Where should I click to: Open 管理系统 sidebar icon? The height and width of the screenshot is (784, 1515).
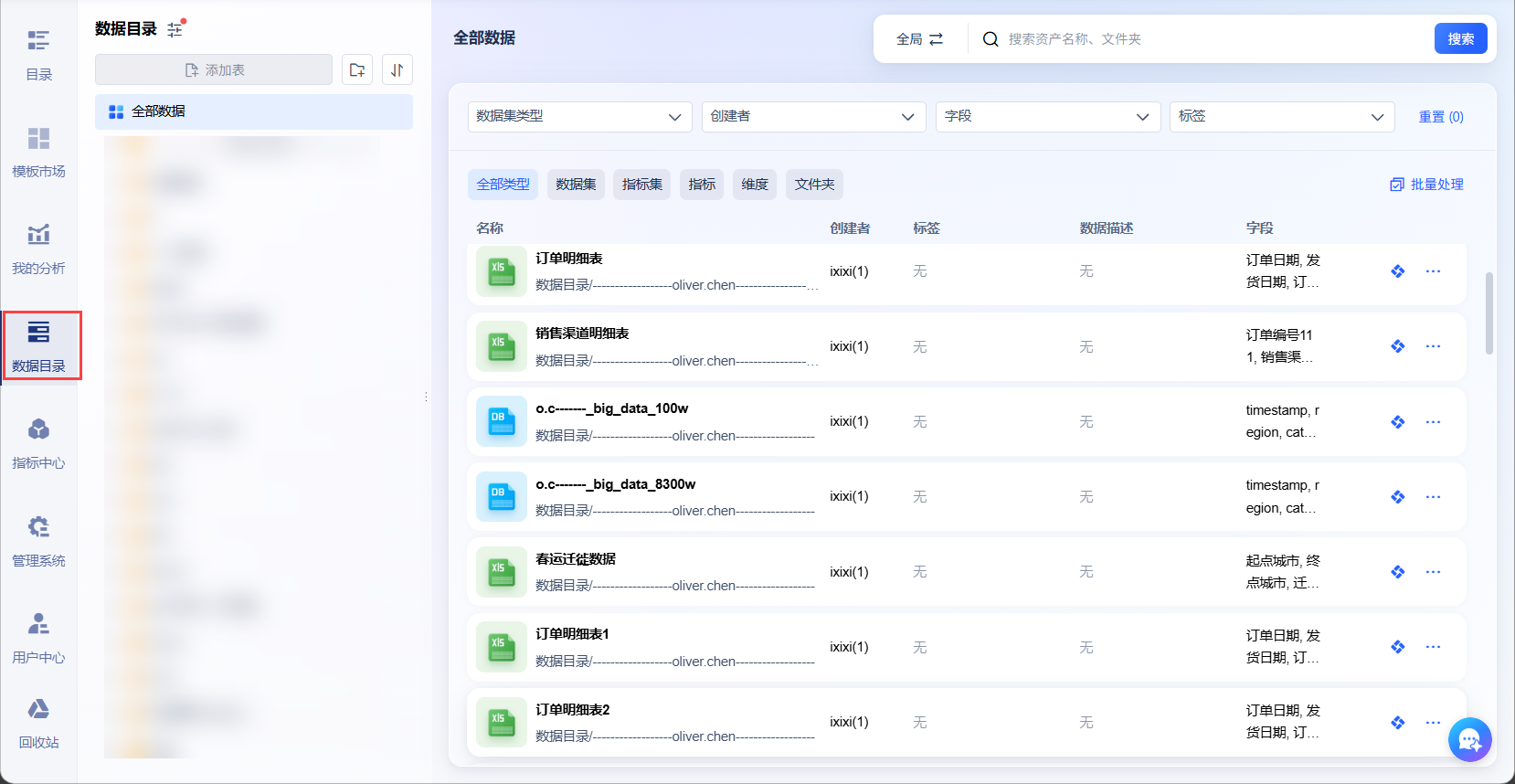coord(38,540)
